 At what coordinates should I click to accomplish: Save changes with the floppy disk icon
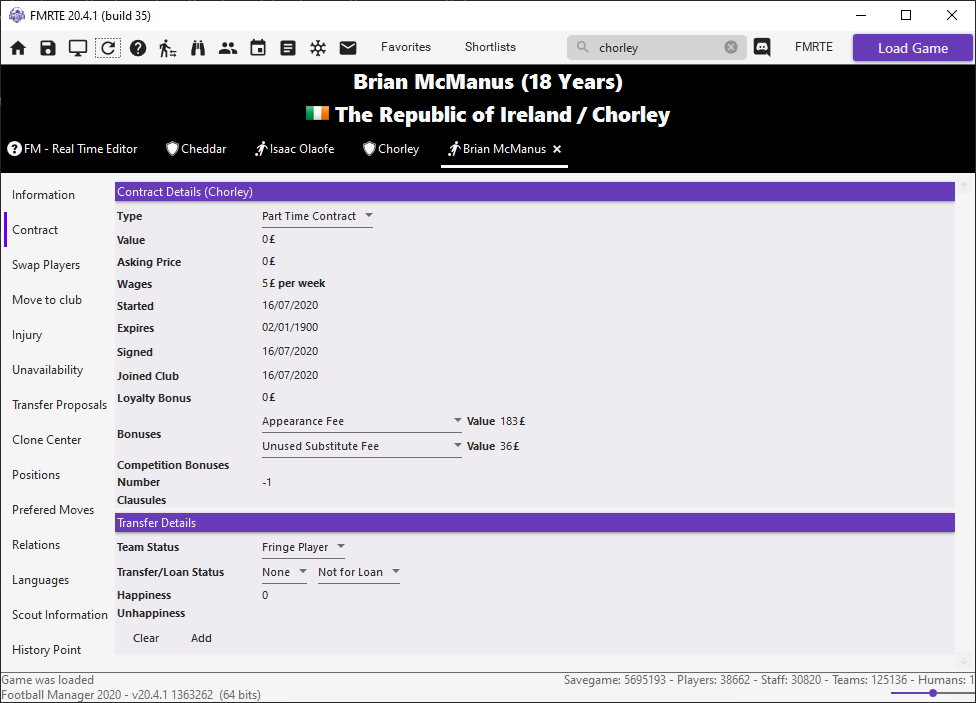tap(48, 48)
